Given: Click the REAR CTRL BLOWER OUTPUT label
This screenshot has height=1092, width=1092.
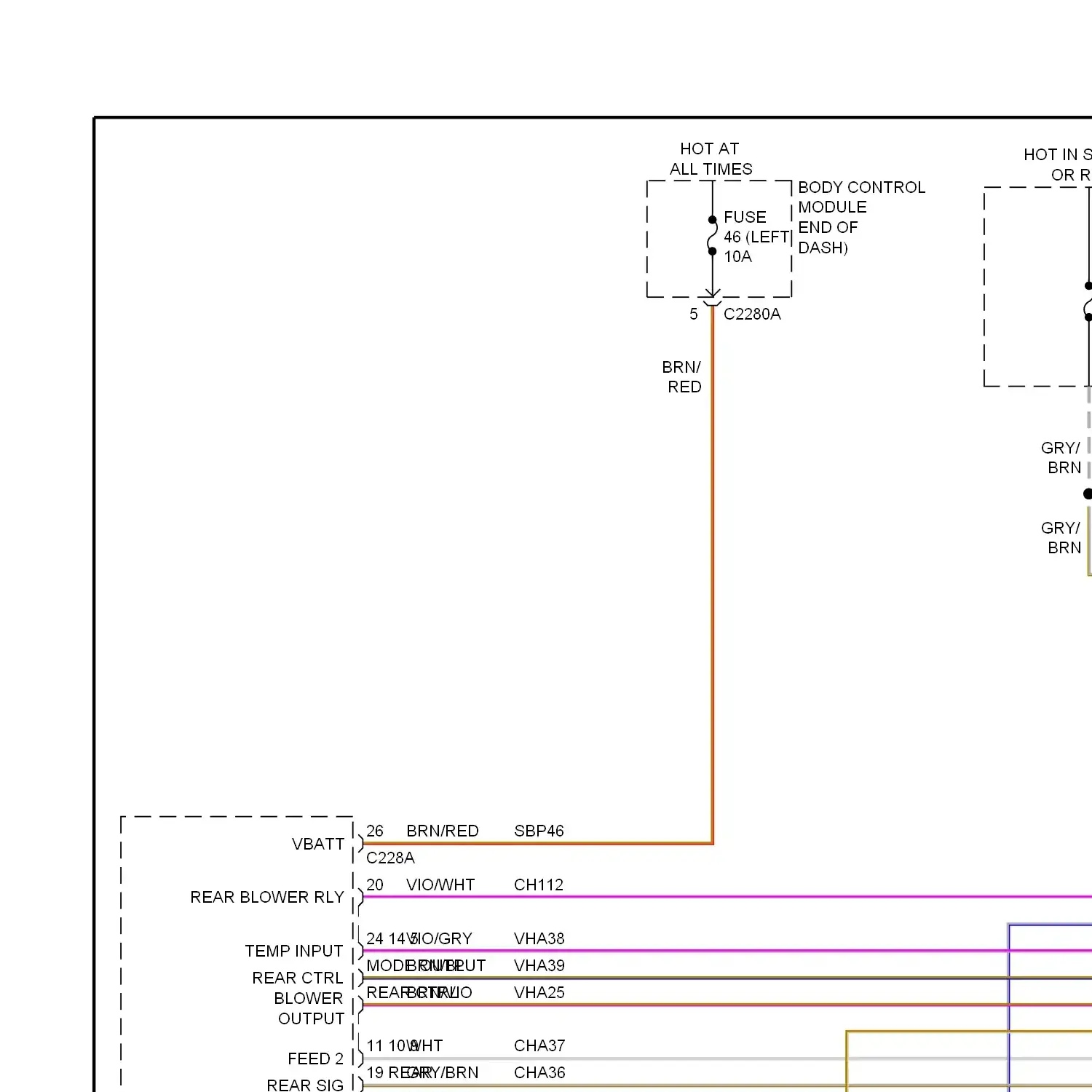Looking at the screenshot, I should click(x=298, y=998).
